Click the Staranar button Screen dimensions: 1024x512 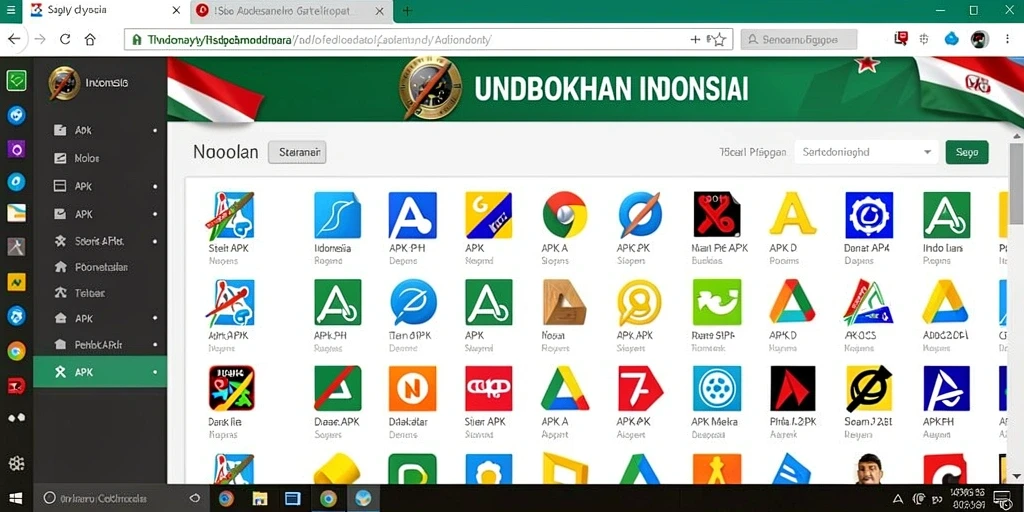297,152
